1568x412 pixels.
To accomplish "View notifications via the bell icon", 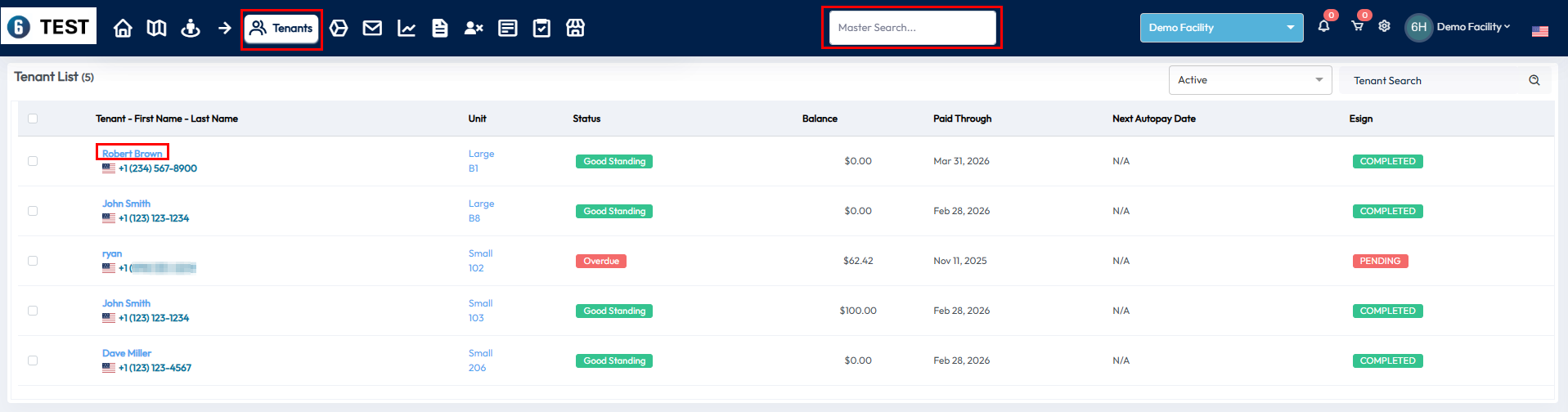I will (1323, 26).
